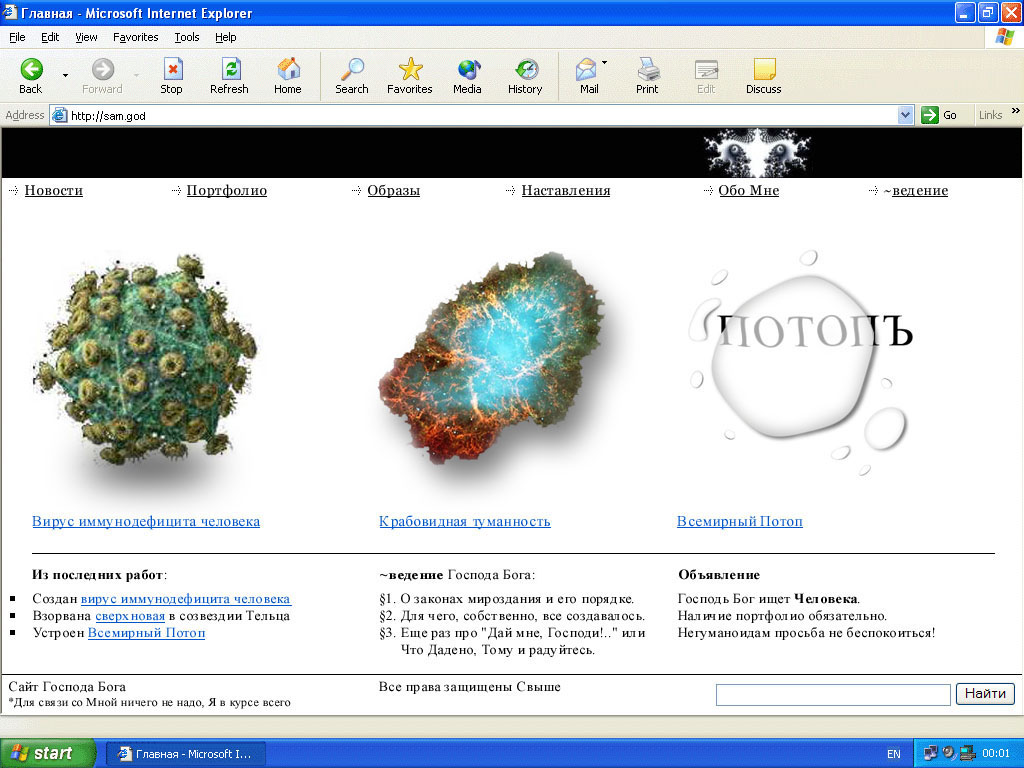
Task: Click the Forward navigation button
Action: click(103, 76)
